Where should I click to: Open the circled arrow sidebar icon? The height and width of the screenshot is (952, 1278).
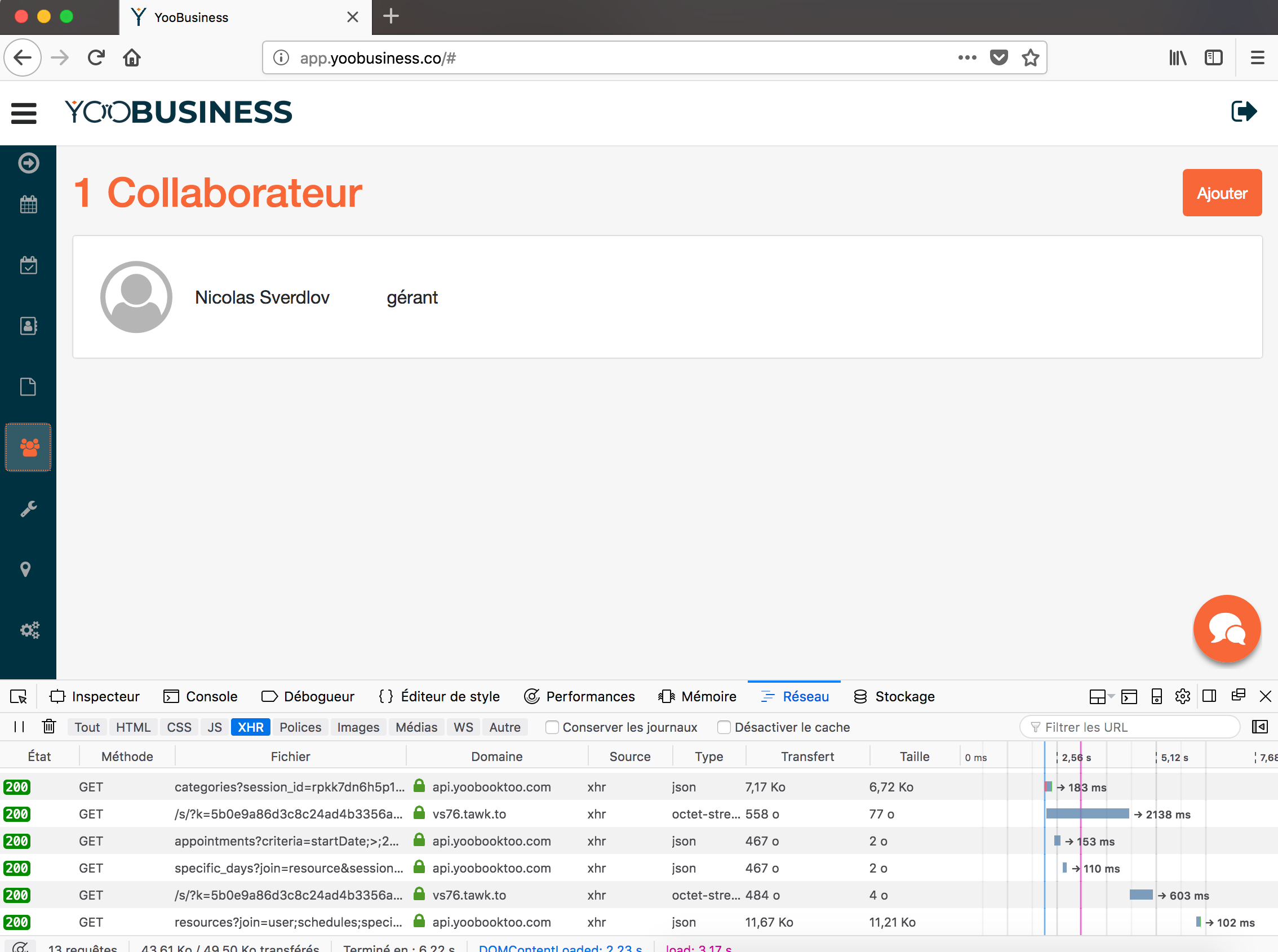[28, 163]
